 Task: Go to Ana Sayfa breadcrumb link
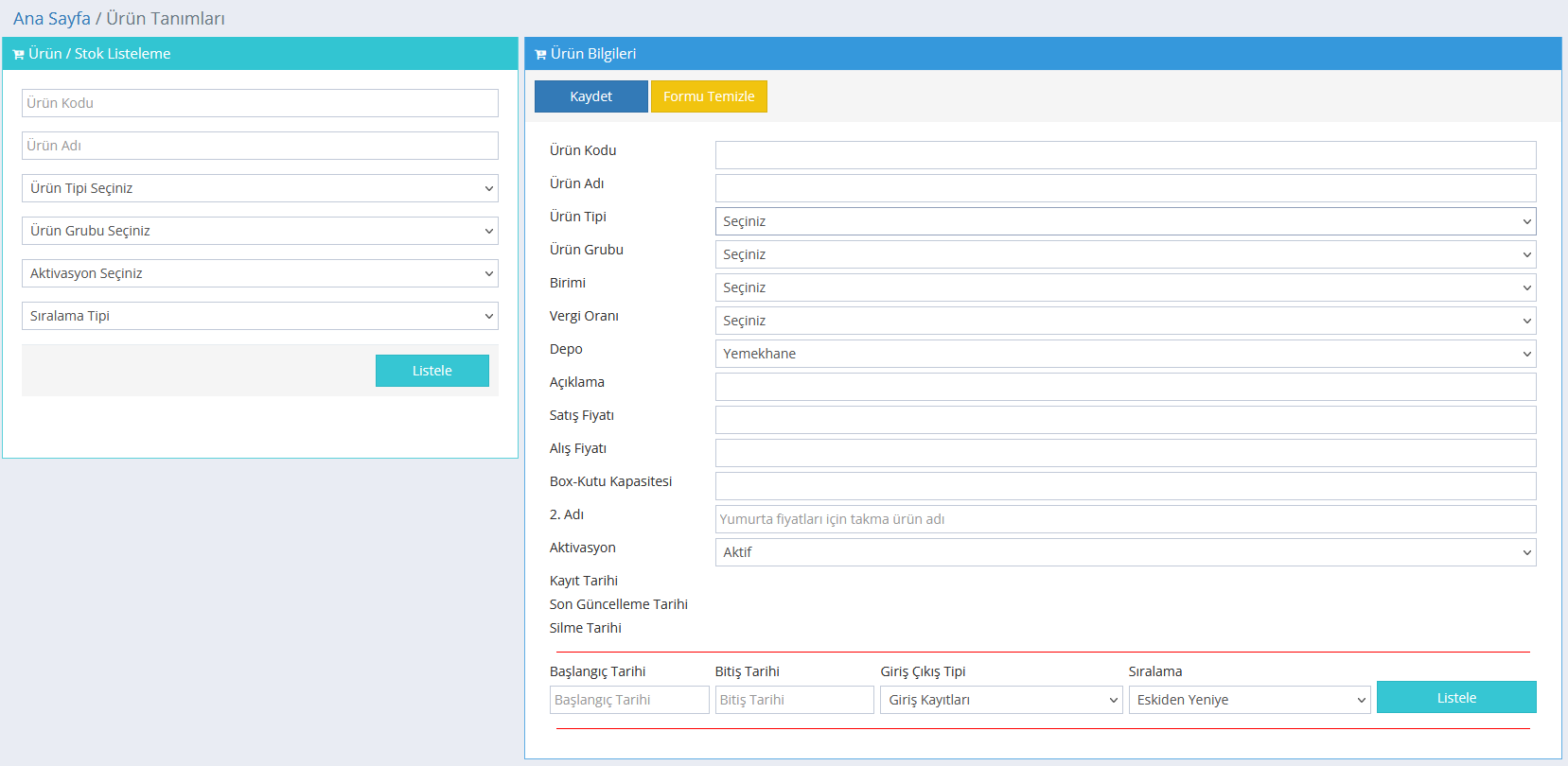click(x=52, y=19)
